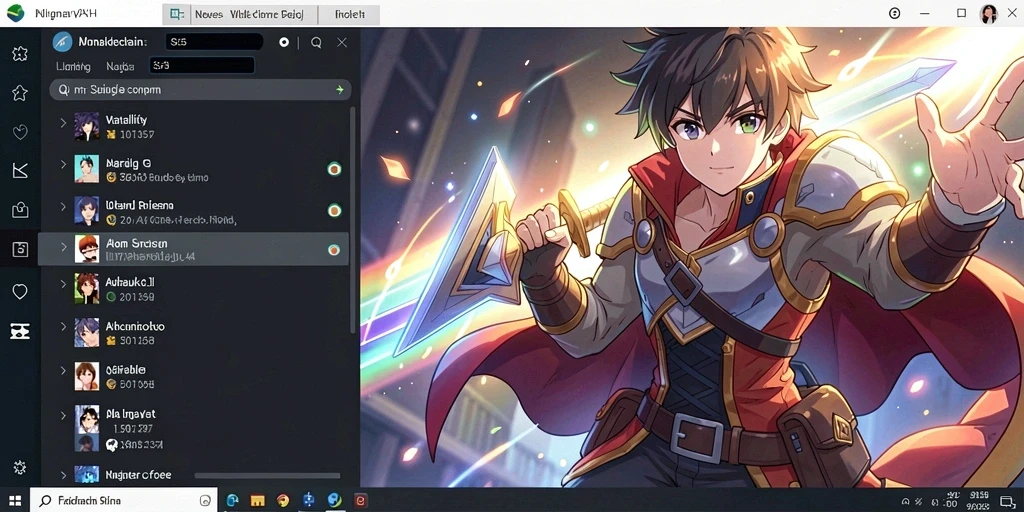Click the horizontal scrollbar at the panel bottom

267,475
